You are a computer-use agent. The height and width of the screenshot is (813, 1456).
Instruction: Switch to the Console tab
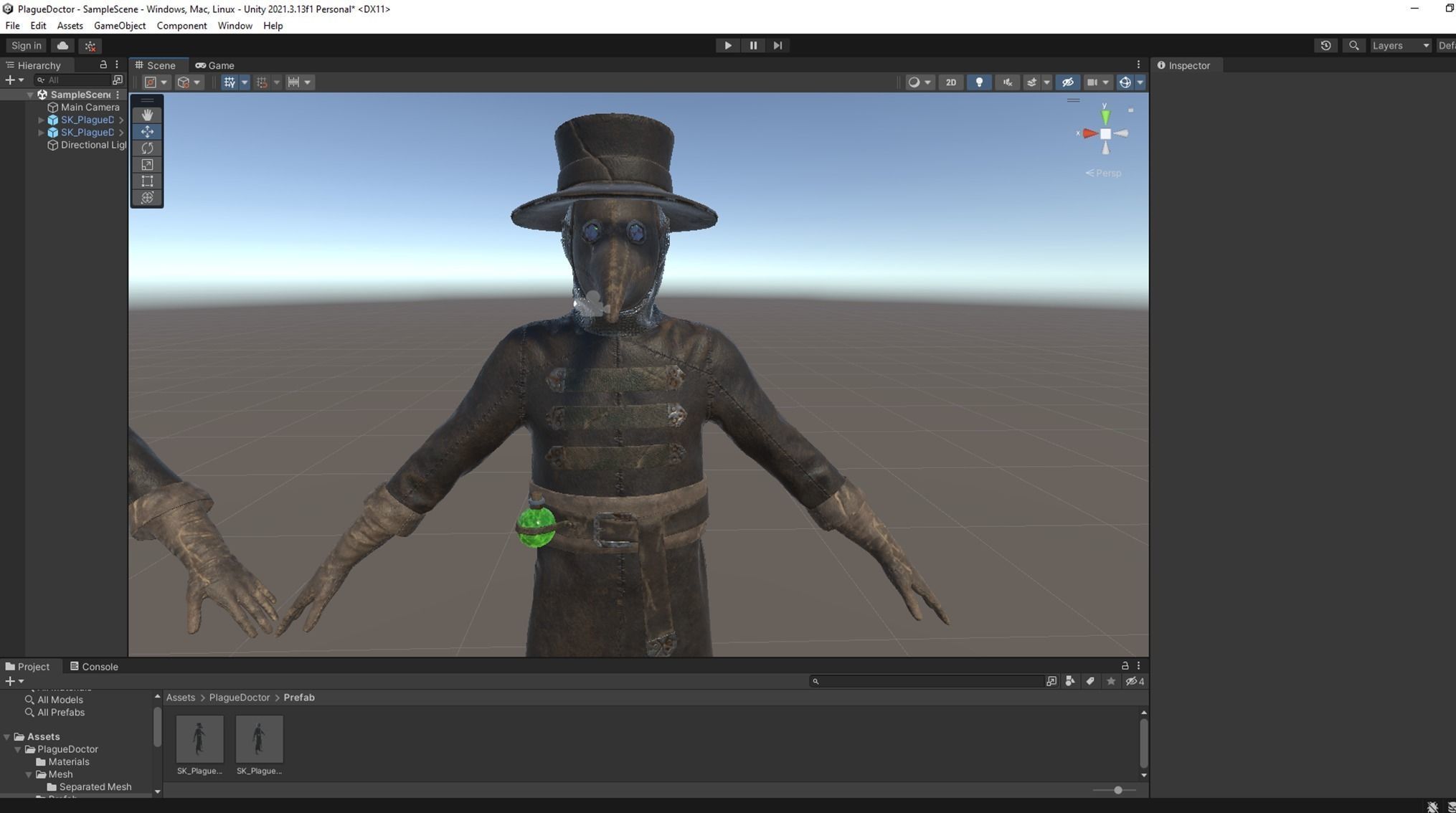(x=94, y=667)
